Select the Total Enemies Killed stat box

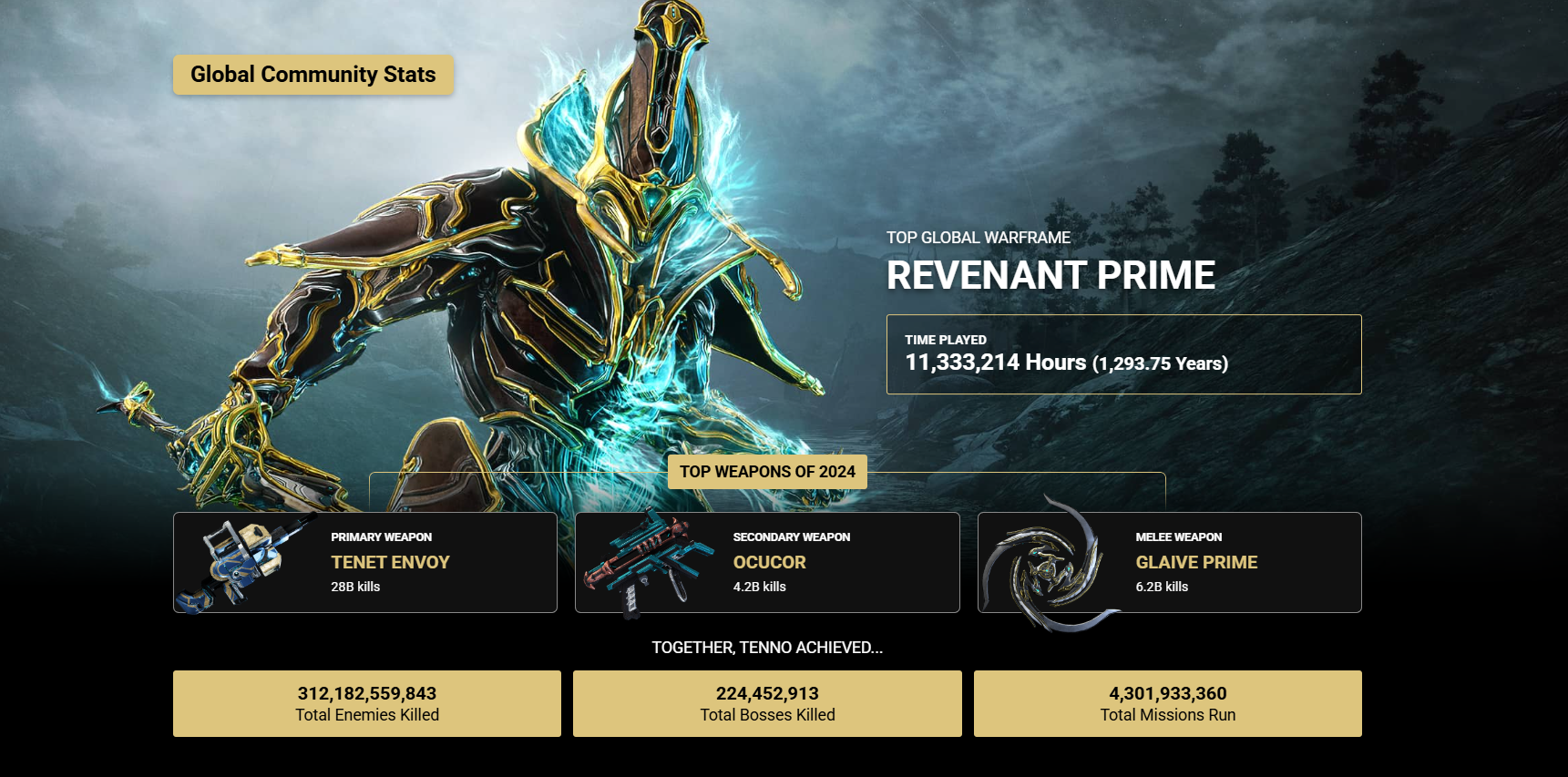(x=367, y=703)
